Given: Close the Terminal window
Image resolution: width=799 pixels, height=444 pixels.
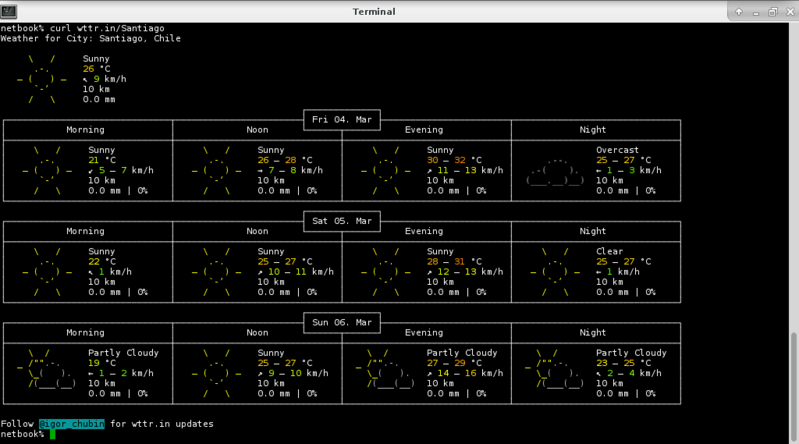Looking at the screenshot, I should [x=790, y=12].
